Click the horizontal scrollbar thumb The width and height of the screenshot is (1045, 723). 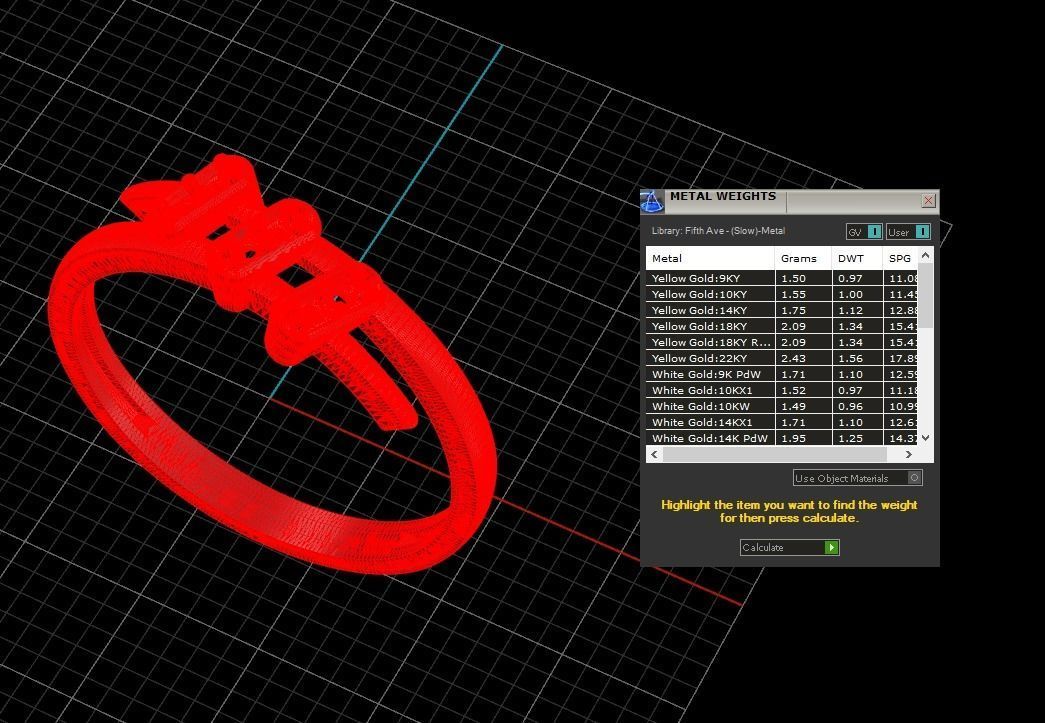click(774, 454)
